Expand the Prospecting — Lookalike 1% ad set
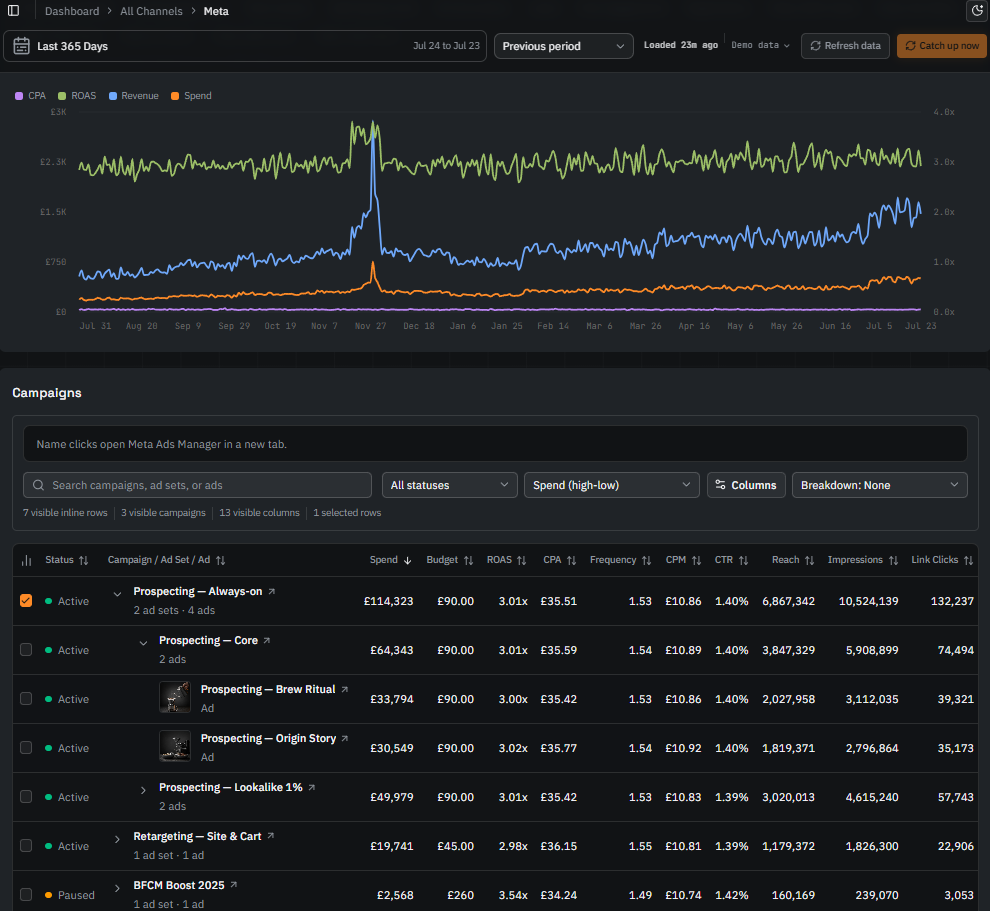990x911 pixels. (x=143, y=790)
